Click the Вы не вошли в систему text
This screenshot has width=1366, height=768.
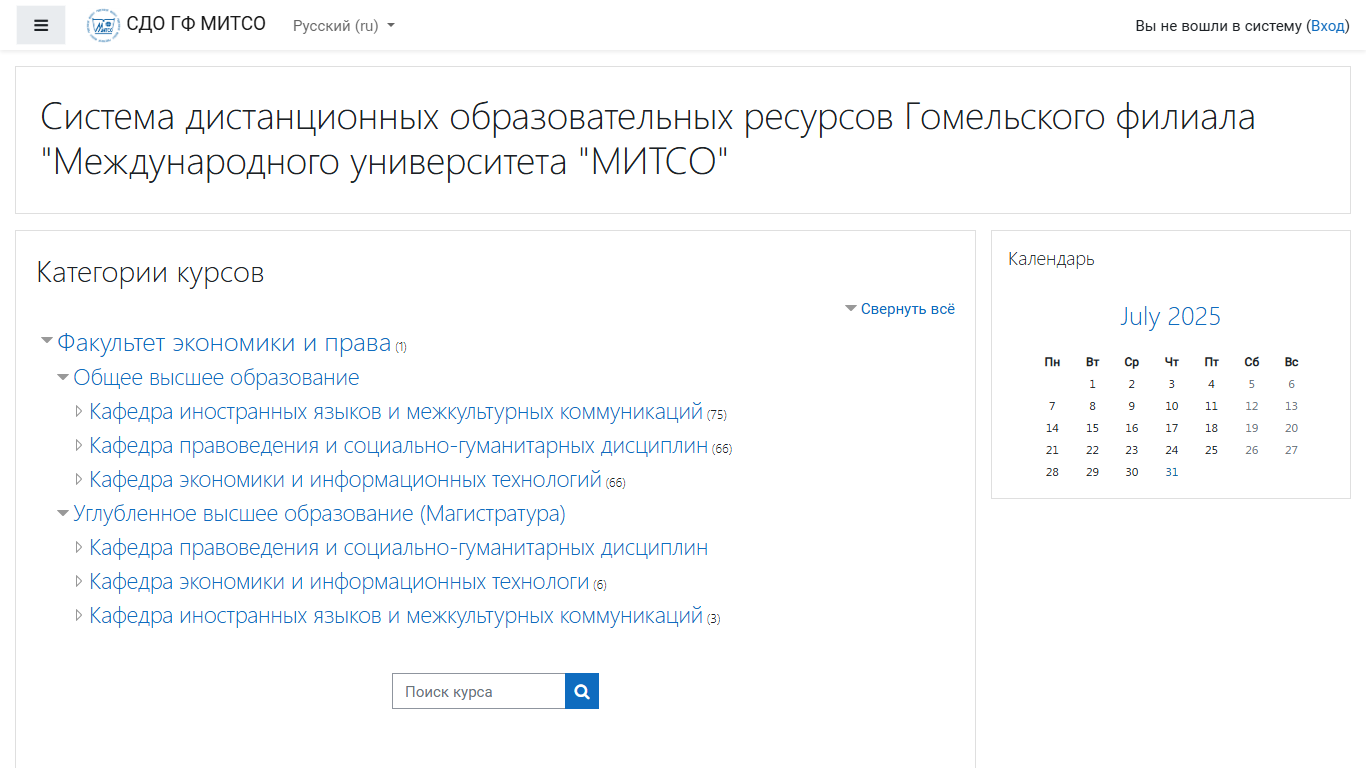(1218, 26)
